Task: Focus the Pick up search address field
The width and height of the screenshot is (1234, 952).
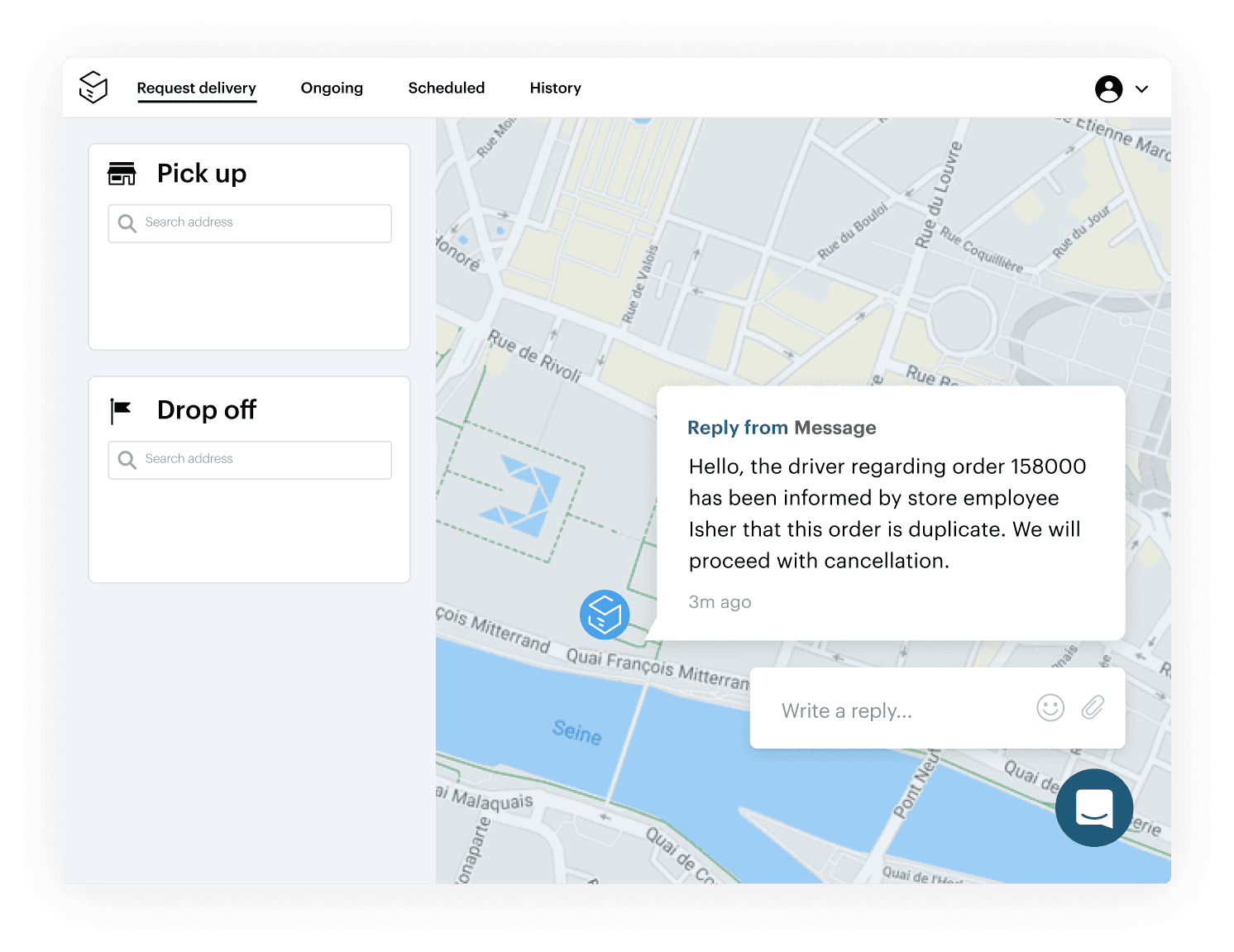Action: [250, 223]
